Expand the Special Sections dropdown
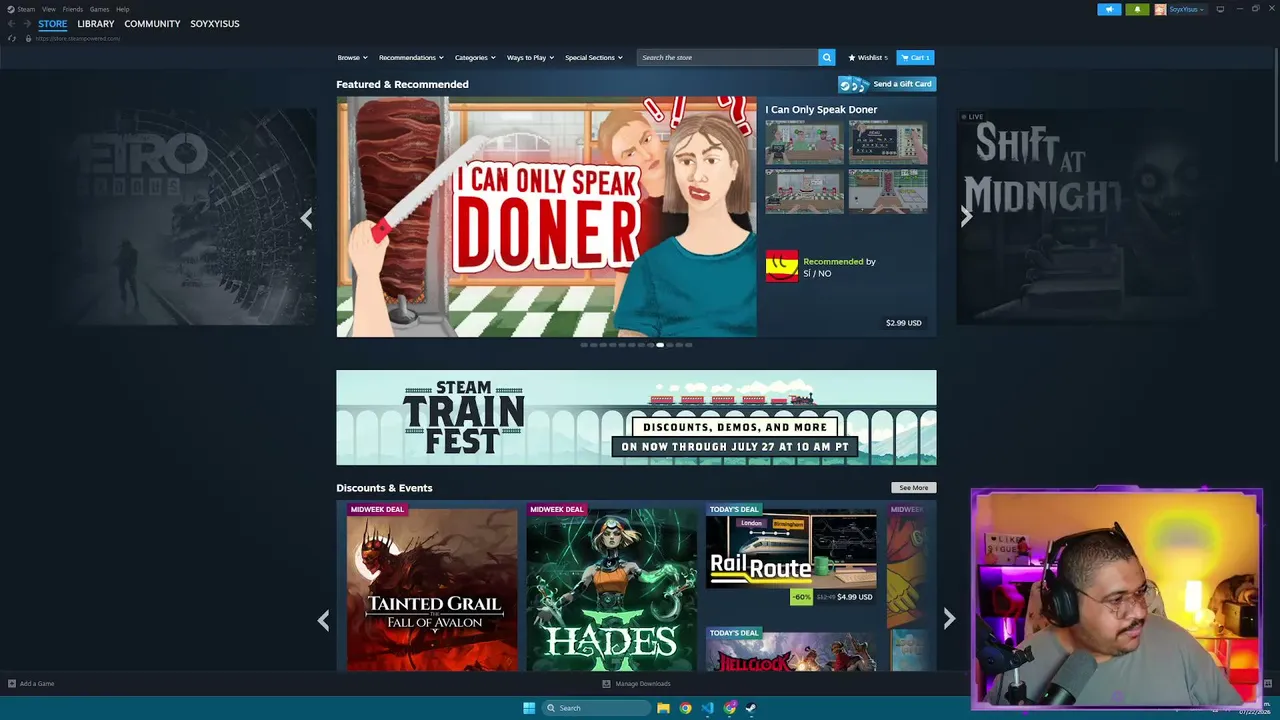The image size is (1280, 720). point(594,58)
